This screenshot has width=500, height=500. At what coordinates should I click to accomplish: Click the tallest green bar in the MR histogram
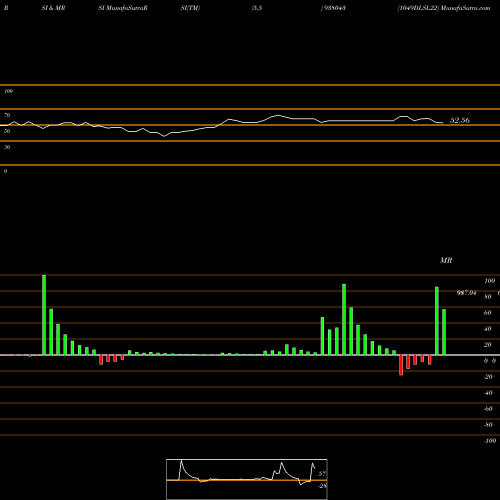pos(44,315)
